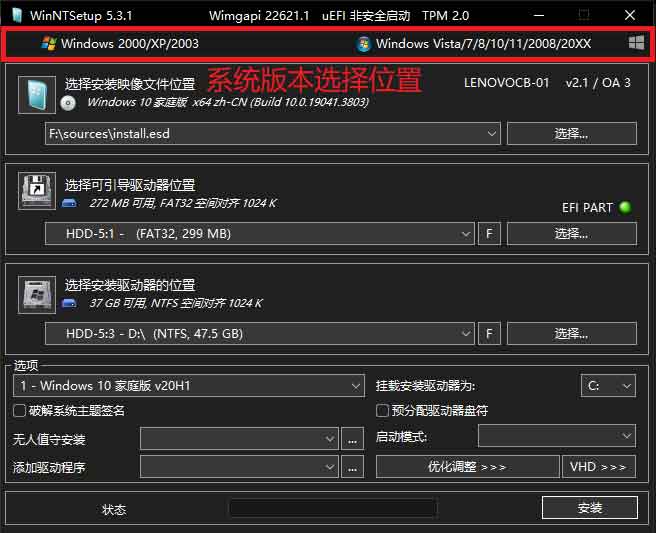Screen dimensions: 656x533
Task: Switch to Windows 2000/XP/2003 tab
Action: [120, 44]
